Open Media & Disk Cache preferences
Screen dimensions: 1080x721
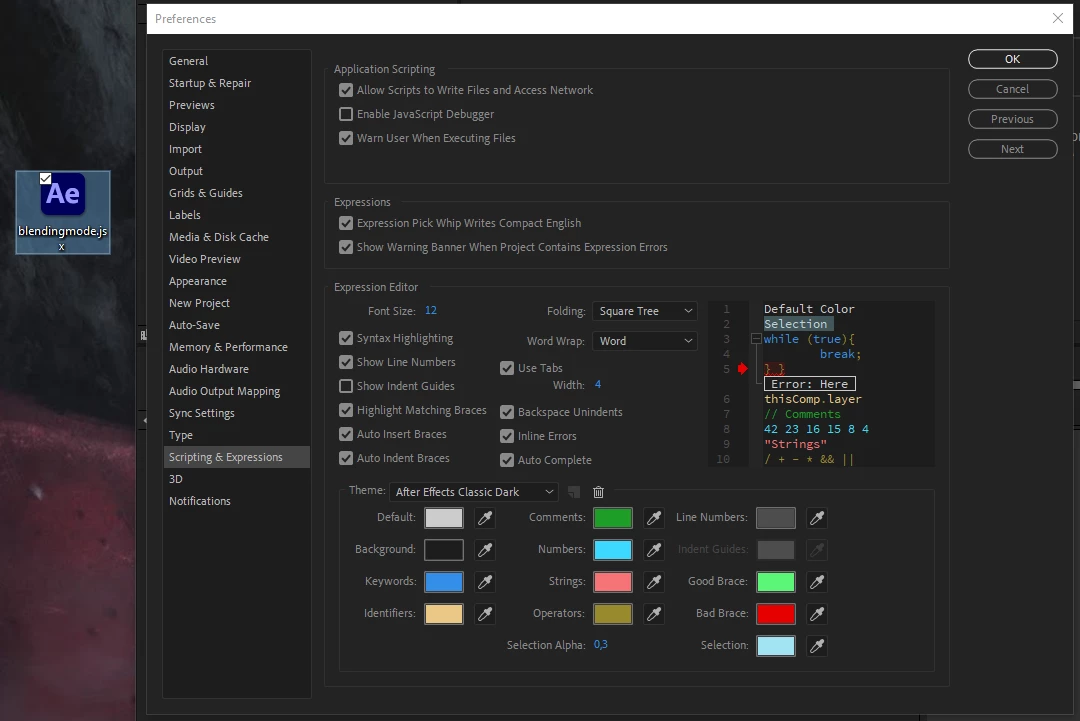click(x=218, y=237)
